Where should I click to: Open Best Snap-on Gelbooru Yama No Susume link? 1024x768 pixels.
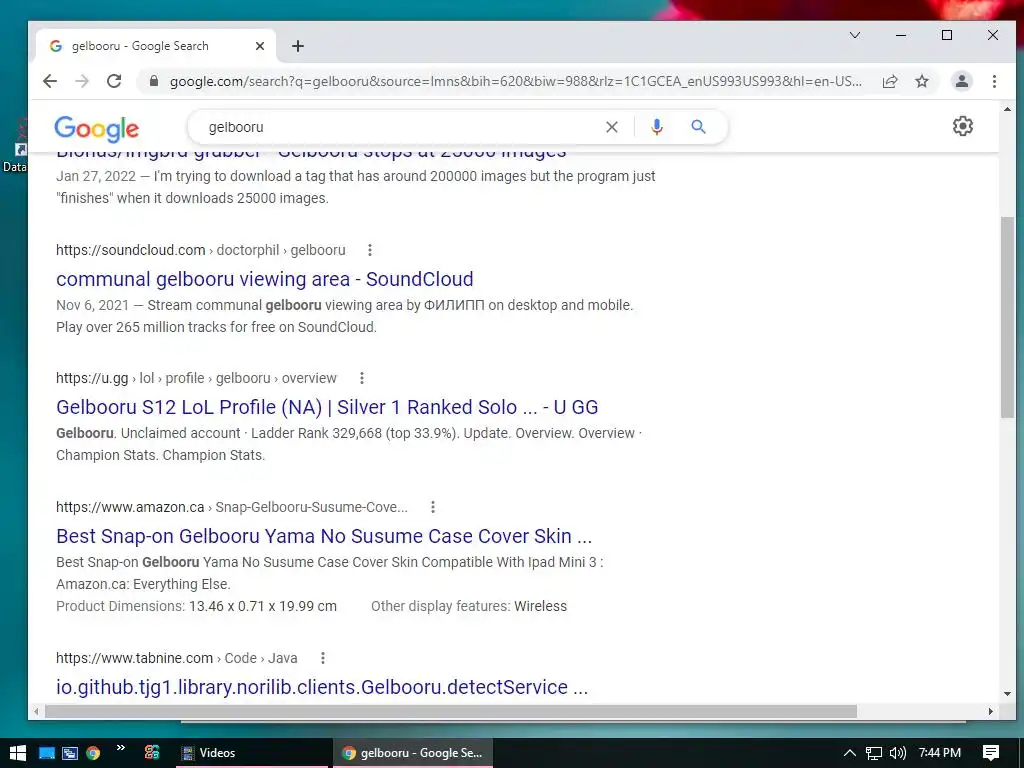[x=324, y=536]
